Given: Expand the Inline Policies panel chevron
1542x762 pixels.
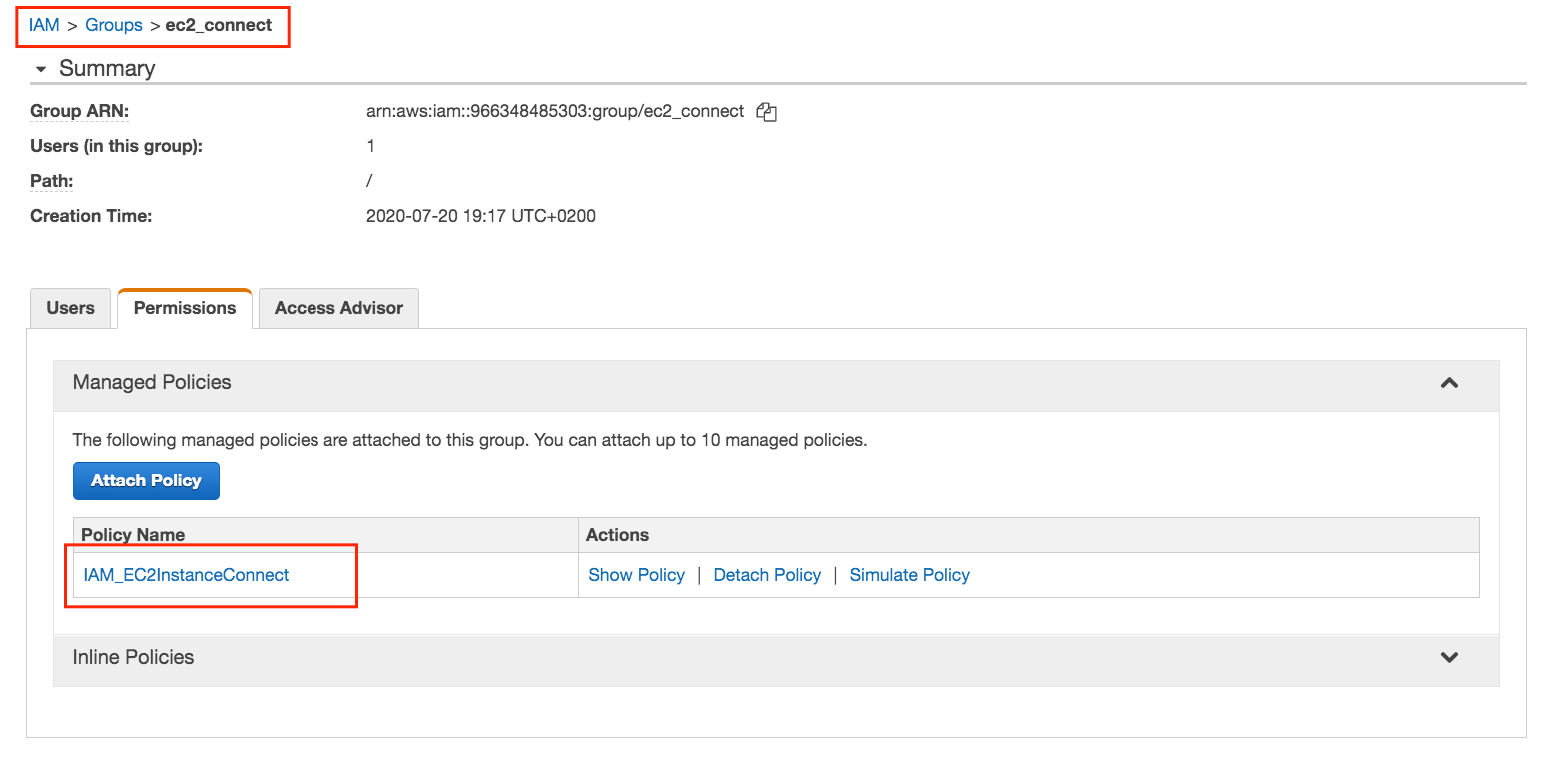Looking at the screenshot, I should tap(1449, 658).
